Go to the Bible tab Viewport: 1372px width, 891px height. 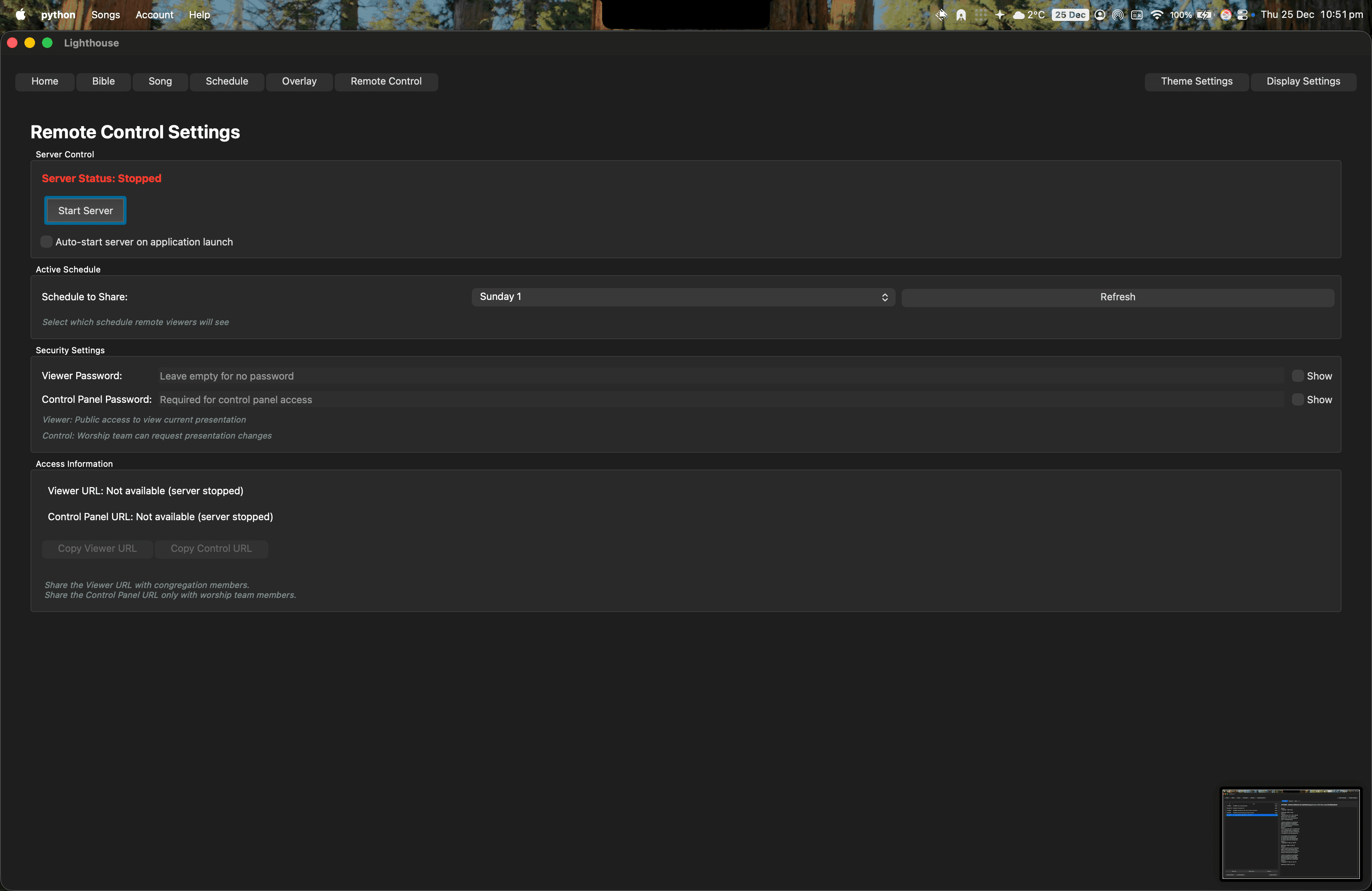[x=103, y=81]
